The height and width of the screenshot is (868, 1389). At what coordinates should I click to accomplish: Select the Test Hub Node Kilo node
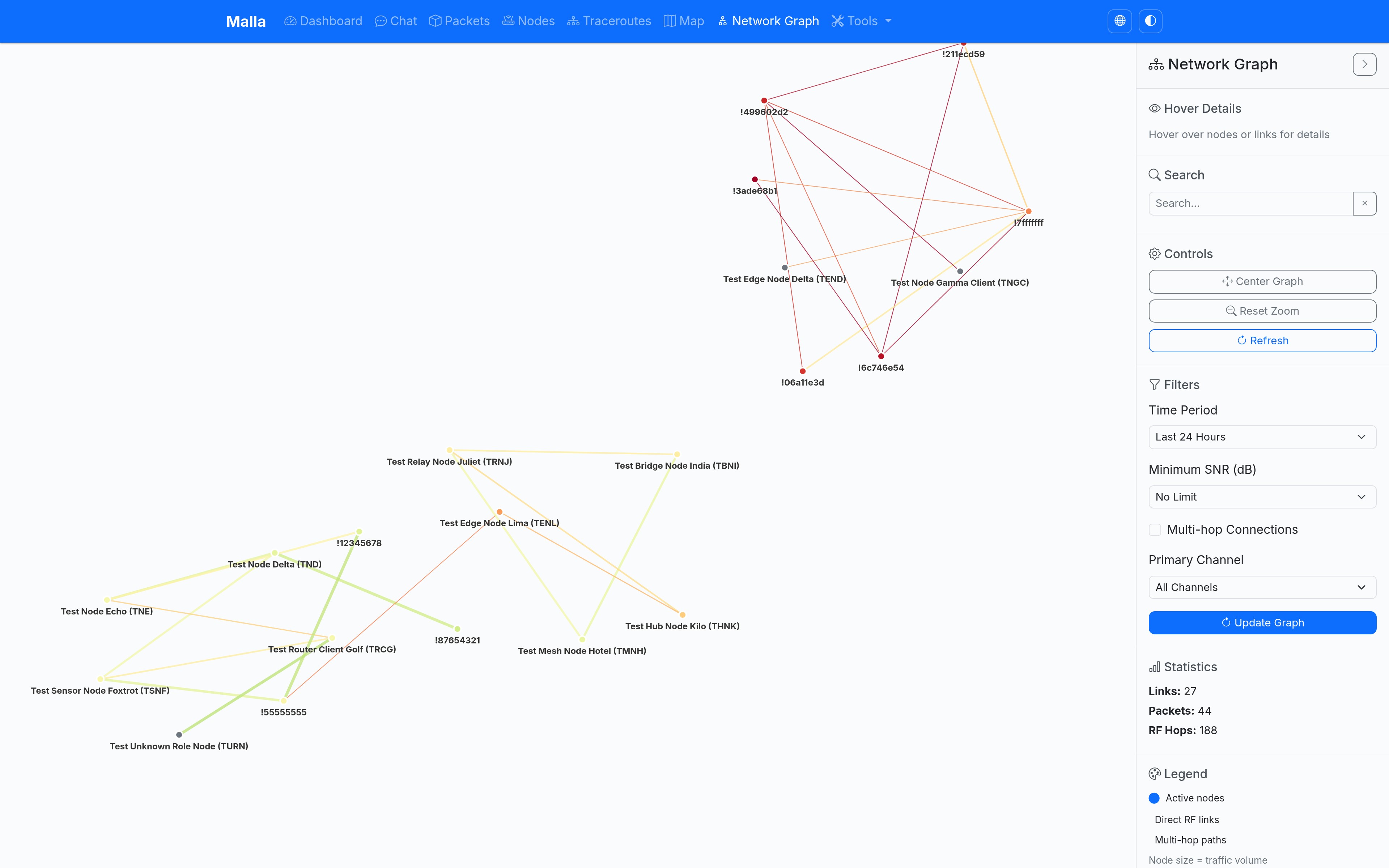click(683, 615)
